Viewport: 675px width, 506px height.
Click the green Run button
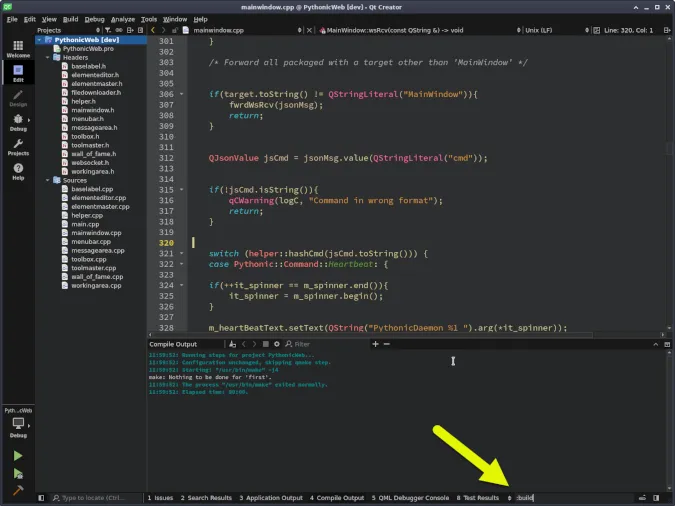pos(18,456)
